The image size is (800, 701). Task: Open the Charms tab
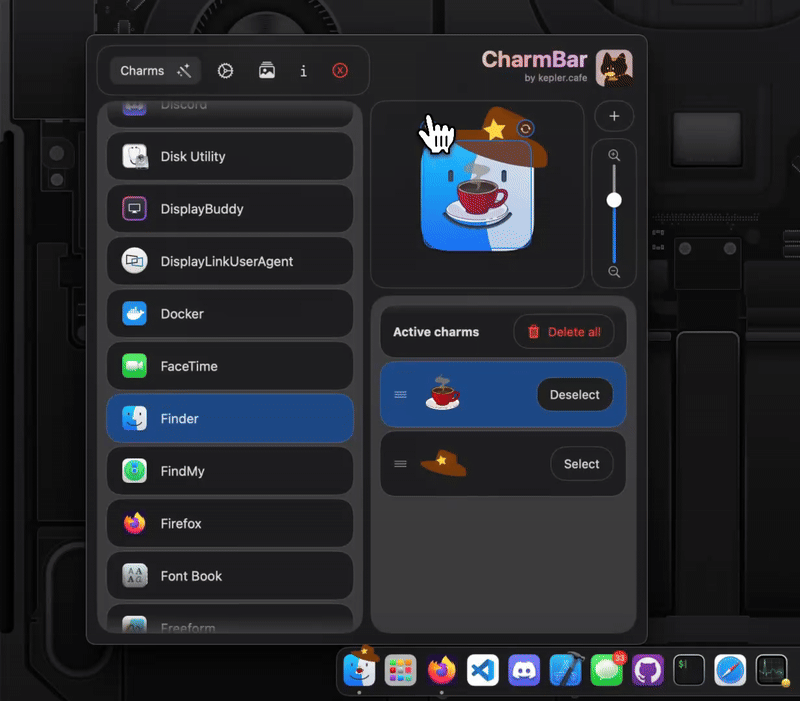point(155,70)
